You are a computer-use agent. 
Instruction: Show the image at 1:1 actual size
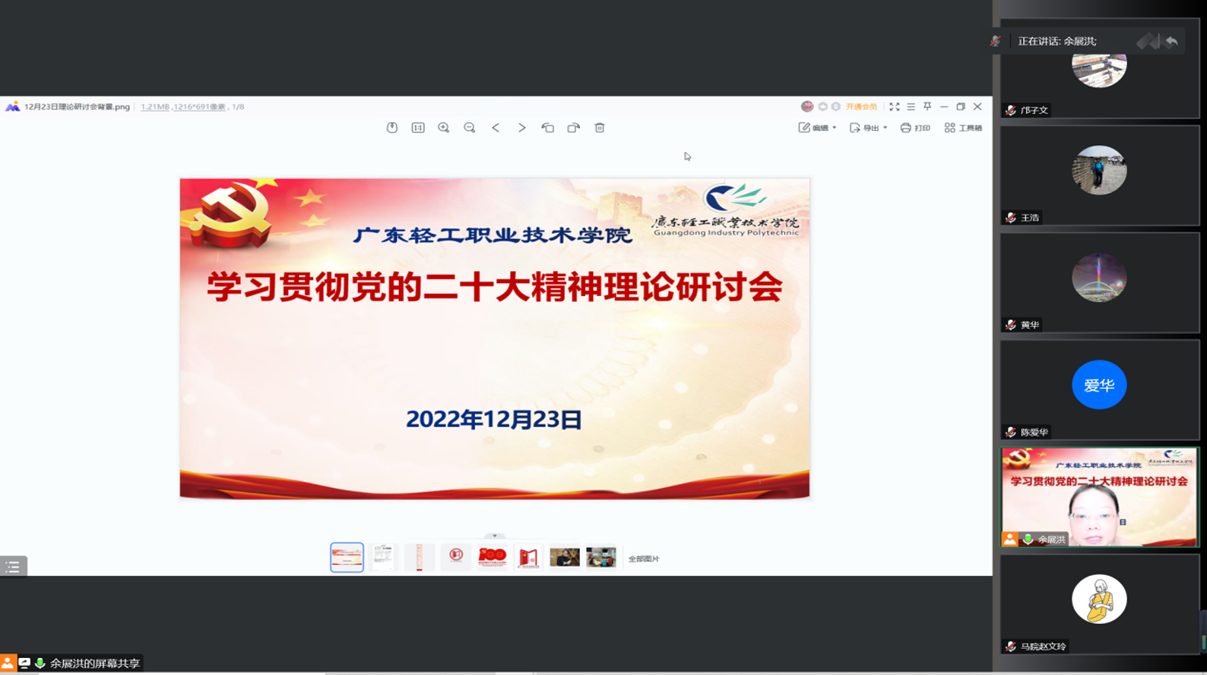coord(418,128)
